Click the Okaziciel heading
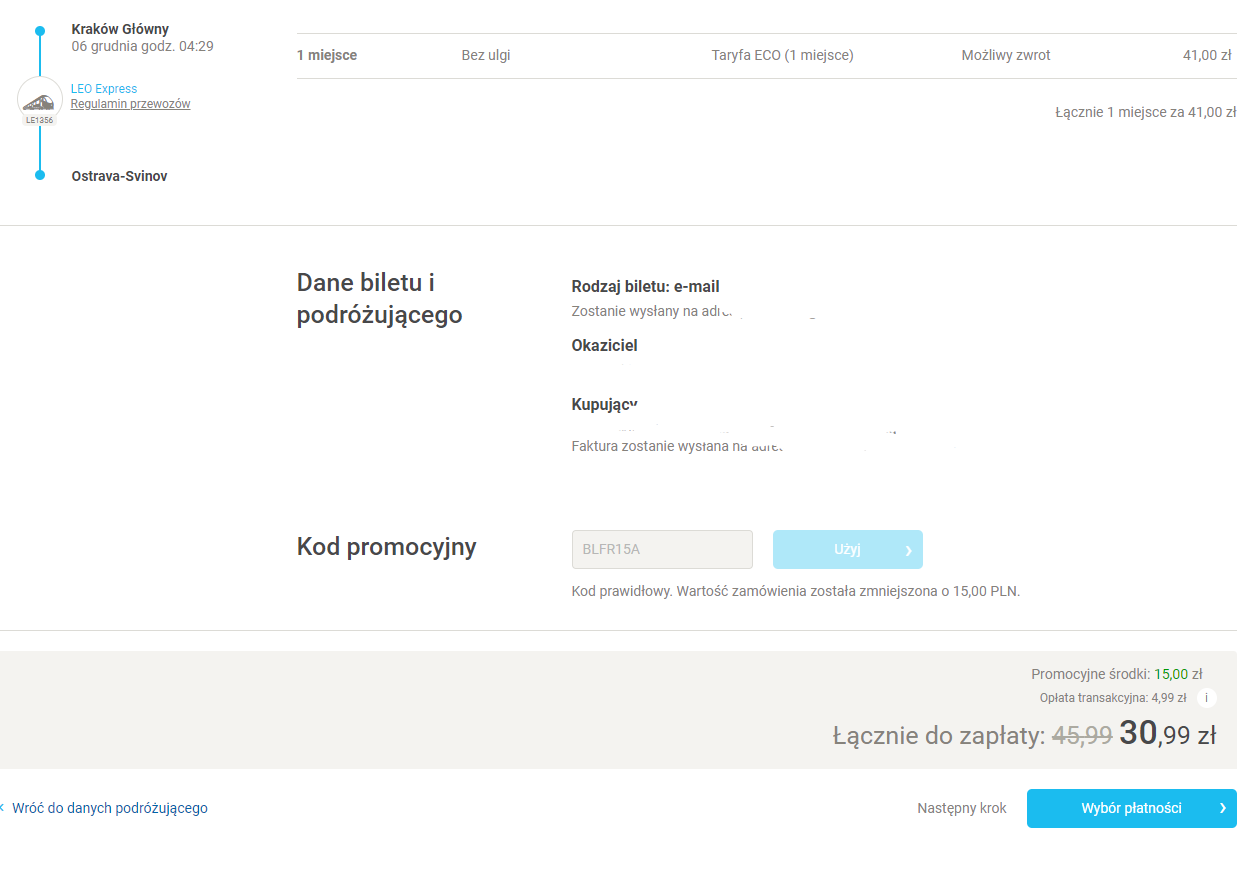1260x869 pixels. pyautogui.click(x=605, y=345)
